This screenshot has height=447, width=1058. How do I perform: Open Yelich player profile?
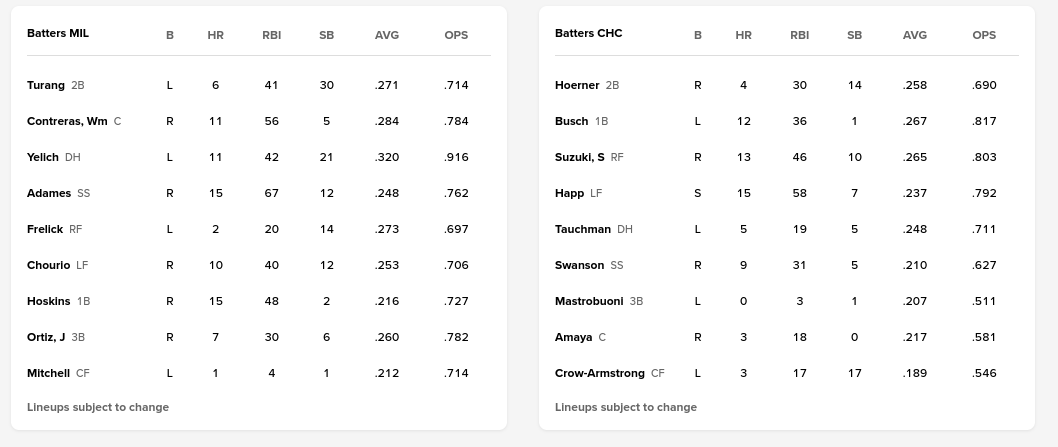(43, 157)
